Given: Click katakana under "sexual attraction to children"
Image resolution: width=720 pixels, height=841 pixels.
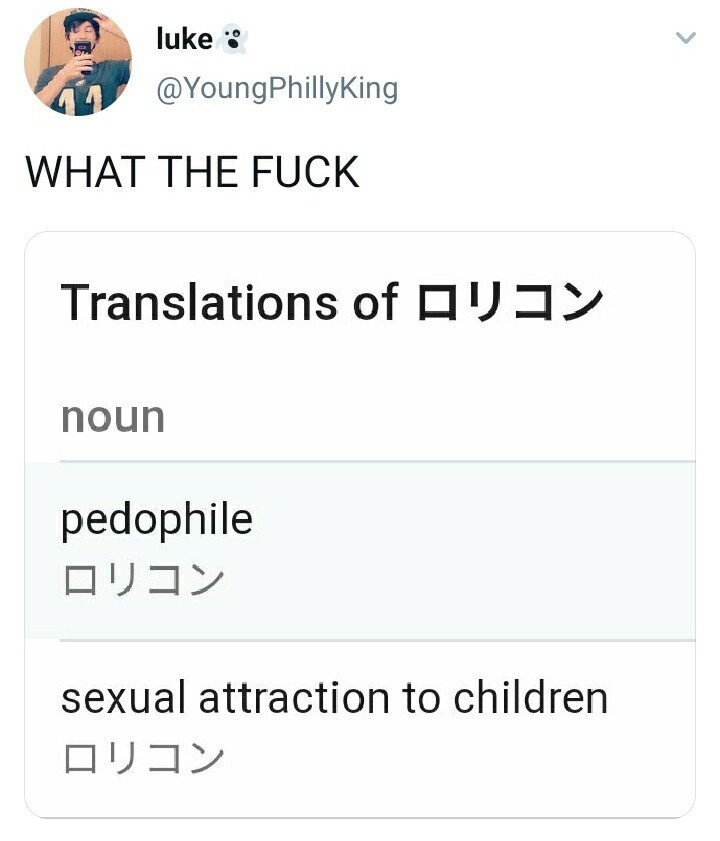Looking at the screenshot, I should [143, 758].
